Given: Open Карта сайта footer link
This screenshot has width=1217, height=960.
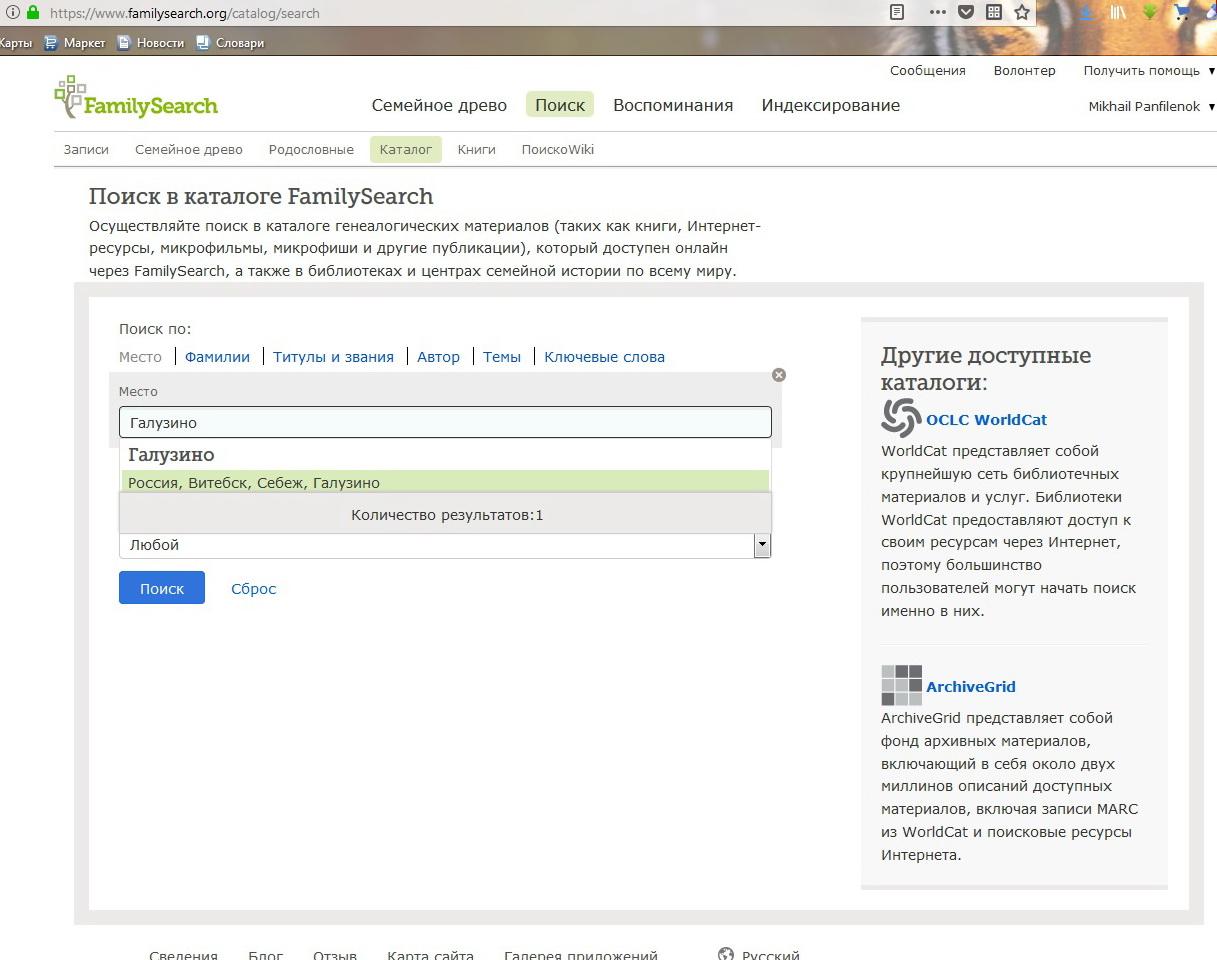Looking at the screenshot, I should tap(430, 956).
